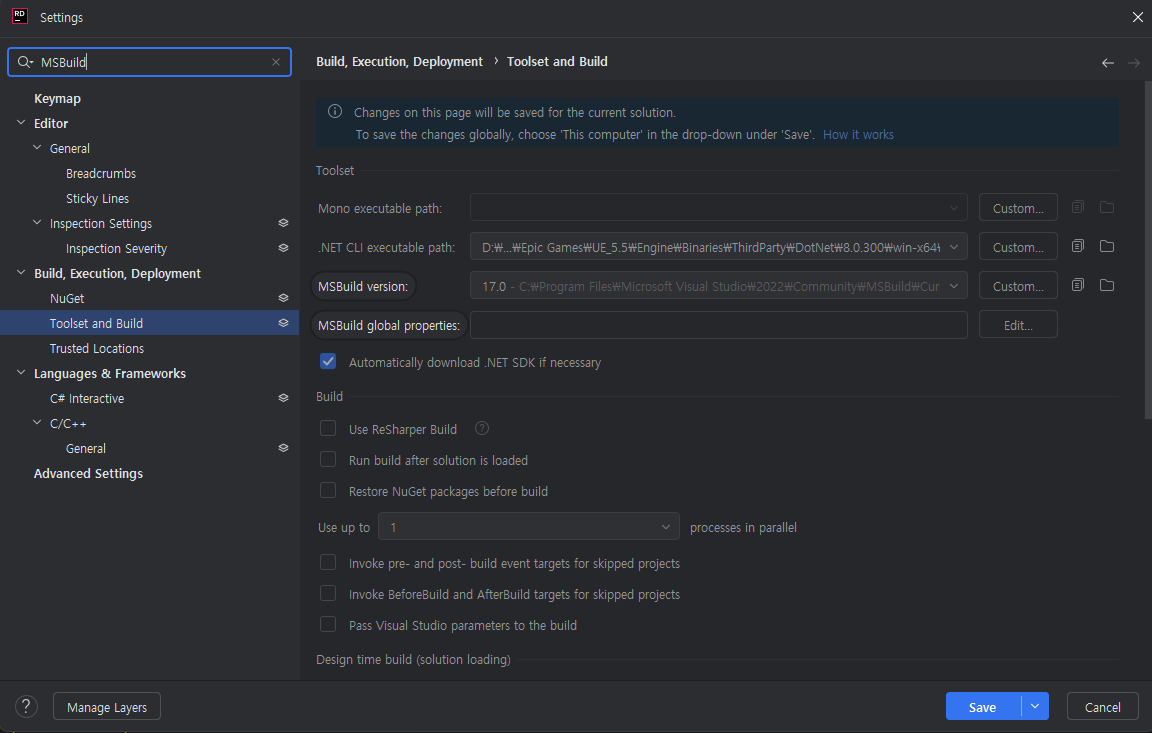Image resolution: width=1152 pixels, height=733 pixels.
Task: Click Edit for MSBuild global properties
Action: coord(1018,325)
